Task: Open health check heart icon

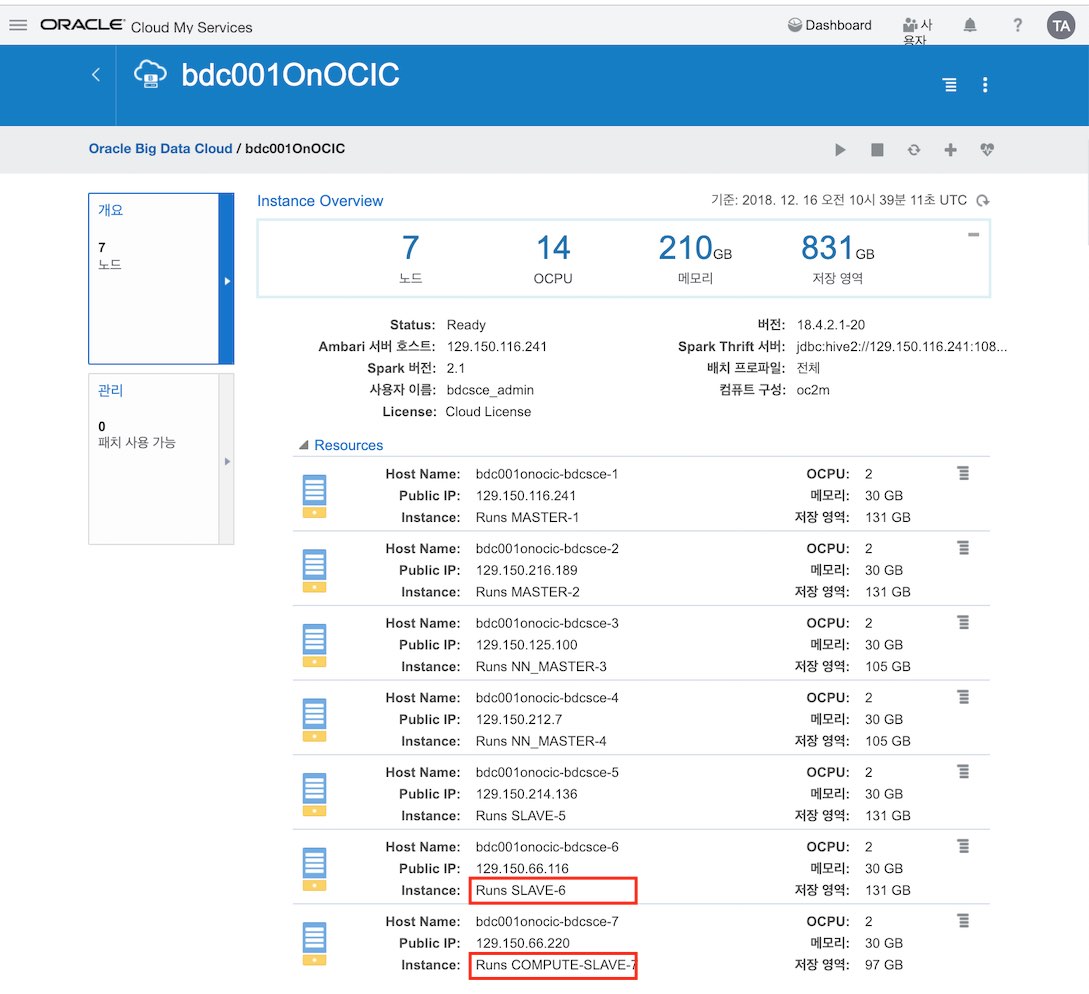Action: (x=987, y=149)
